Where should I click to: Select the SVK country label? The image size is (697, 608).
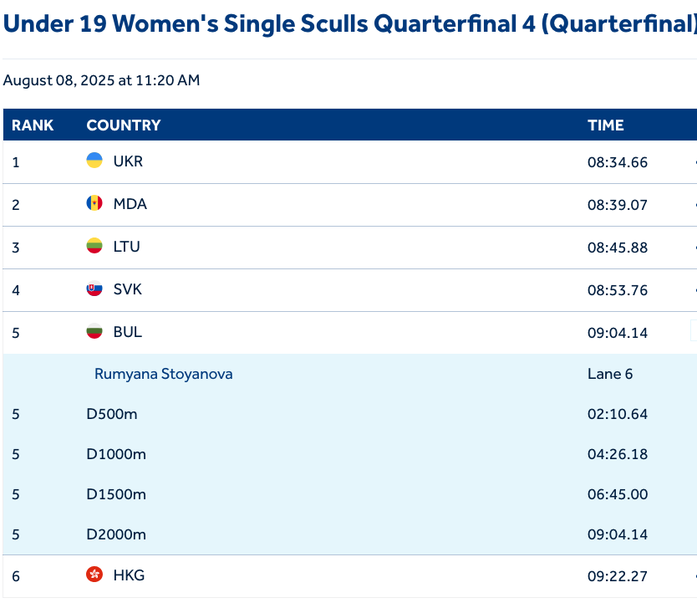(x=128, y=290)
